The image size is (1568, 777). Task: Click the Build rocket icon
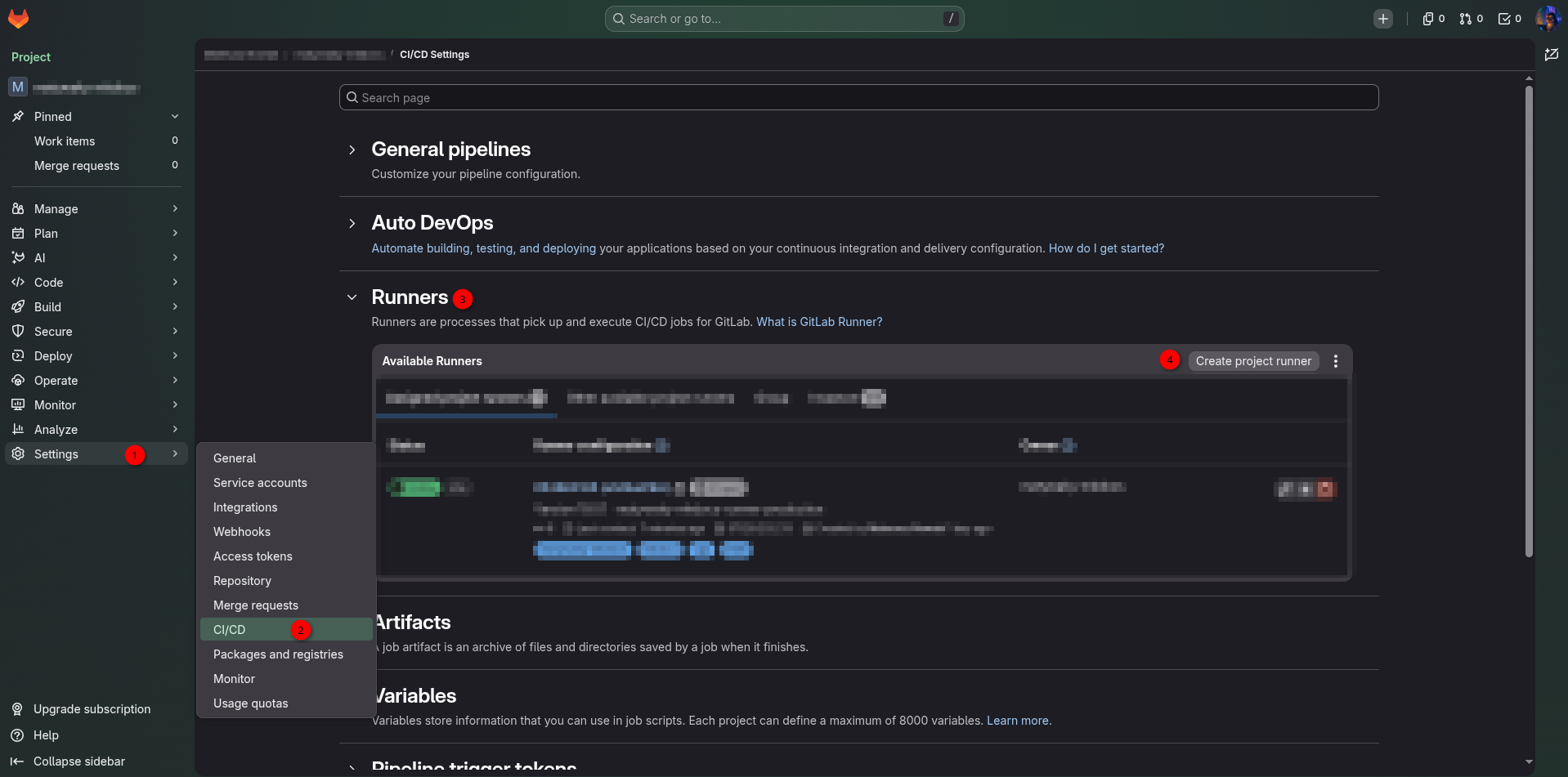tap(18, 307)
